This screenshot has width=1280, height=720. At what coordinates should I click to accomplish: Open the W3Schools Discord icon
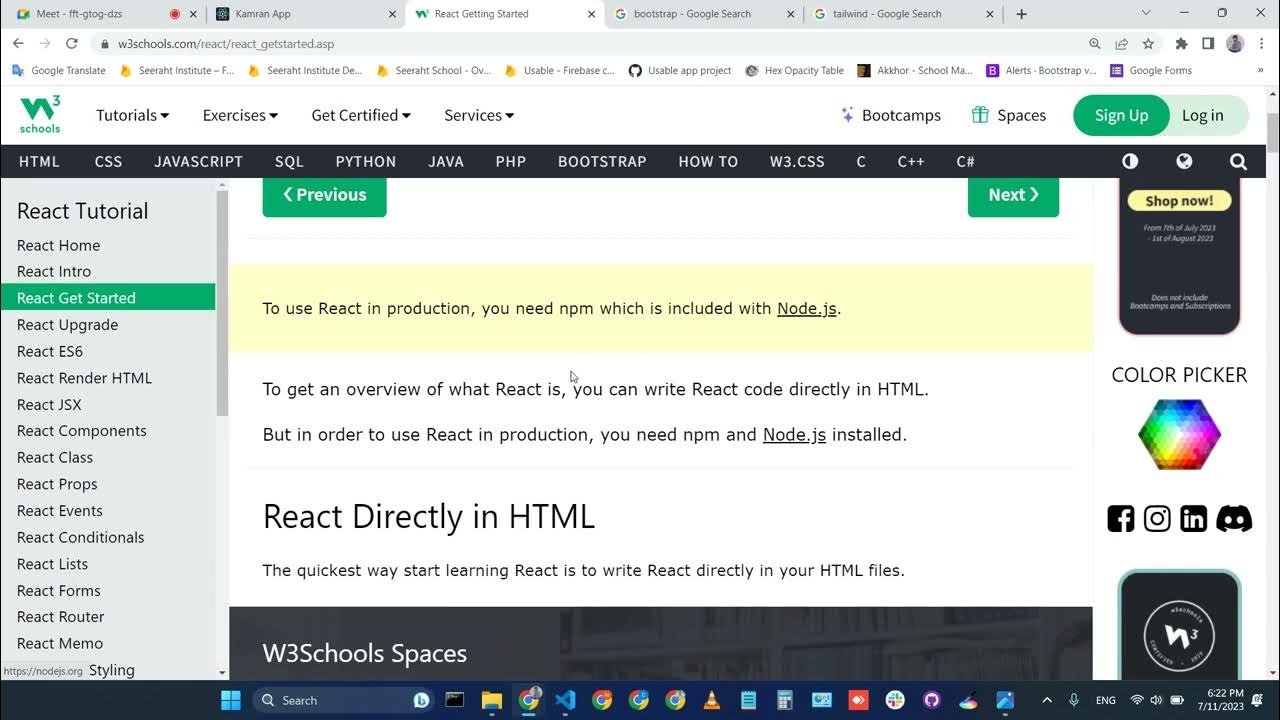pyautogui.click(x=1234, y=518)
